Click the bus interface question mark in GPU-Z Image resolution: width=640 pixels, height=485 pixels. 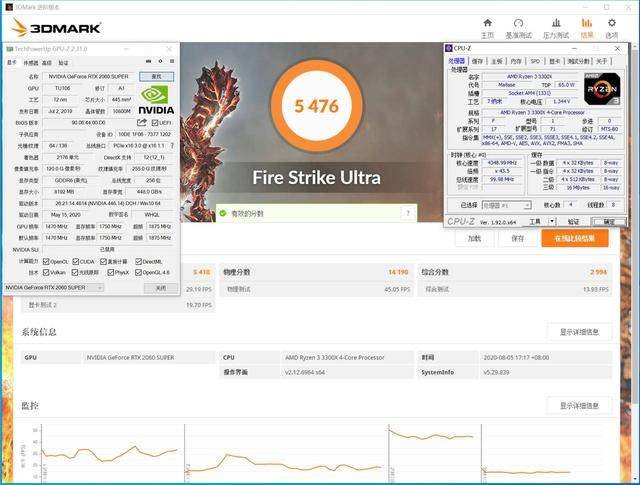[x=172, y=146]
